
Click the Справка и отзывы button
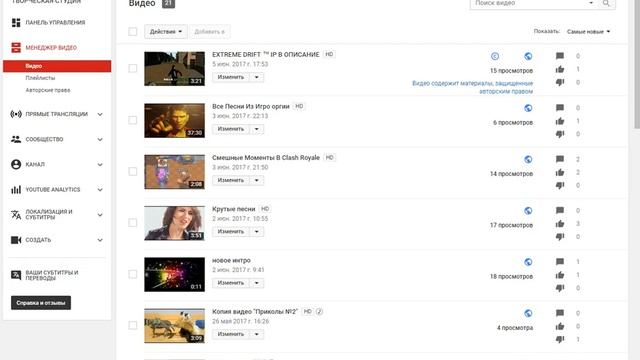[41, 303]
